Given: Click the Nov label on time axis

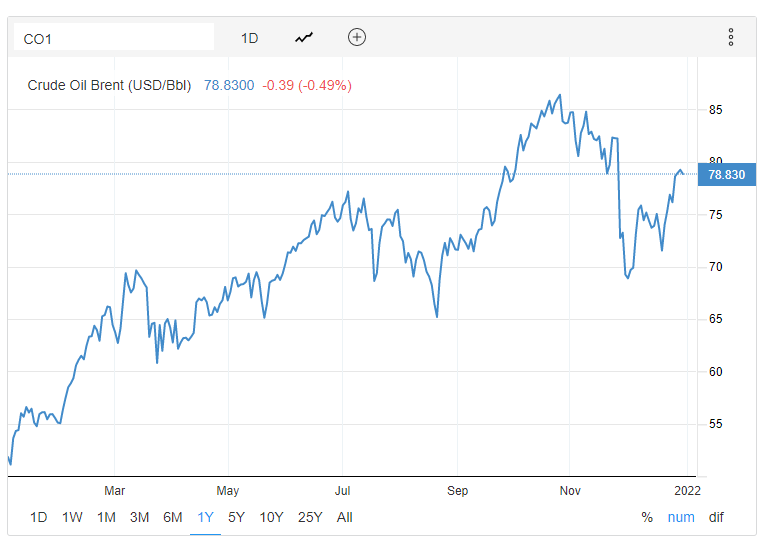Looking at the screenshot, I should click(x=570, y=490).
